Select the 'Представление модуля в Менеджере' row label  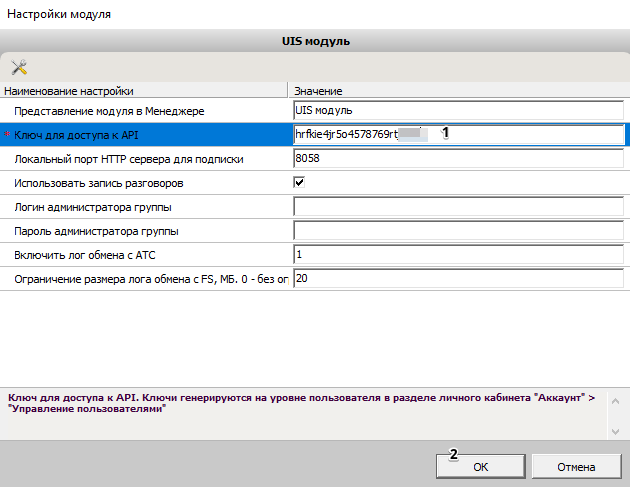(x=109, y=111)
